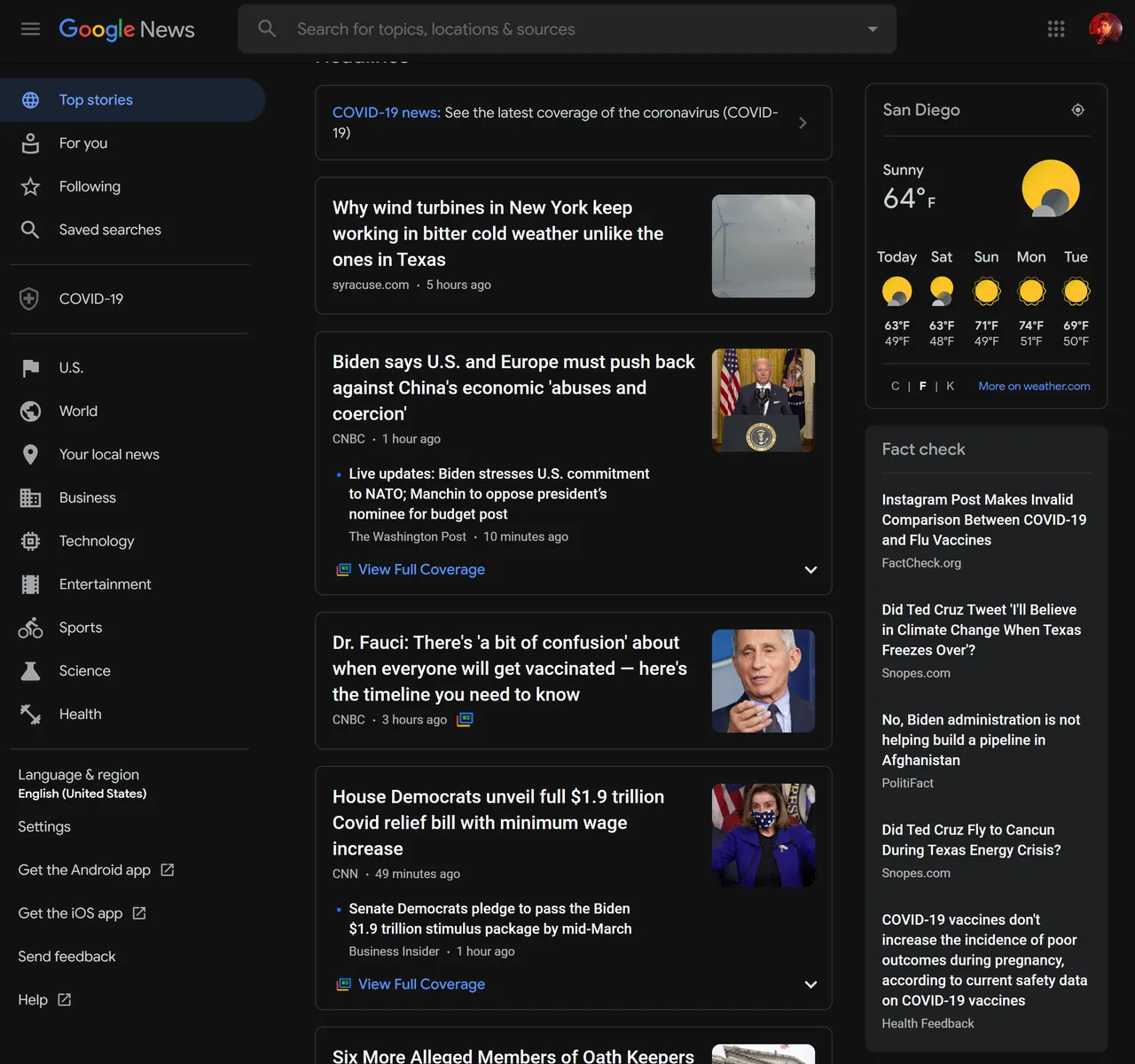This screenshot has width=1135, height=1064.
Task: Open More on weather.com link
Action: pos(1034,386)
